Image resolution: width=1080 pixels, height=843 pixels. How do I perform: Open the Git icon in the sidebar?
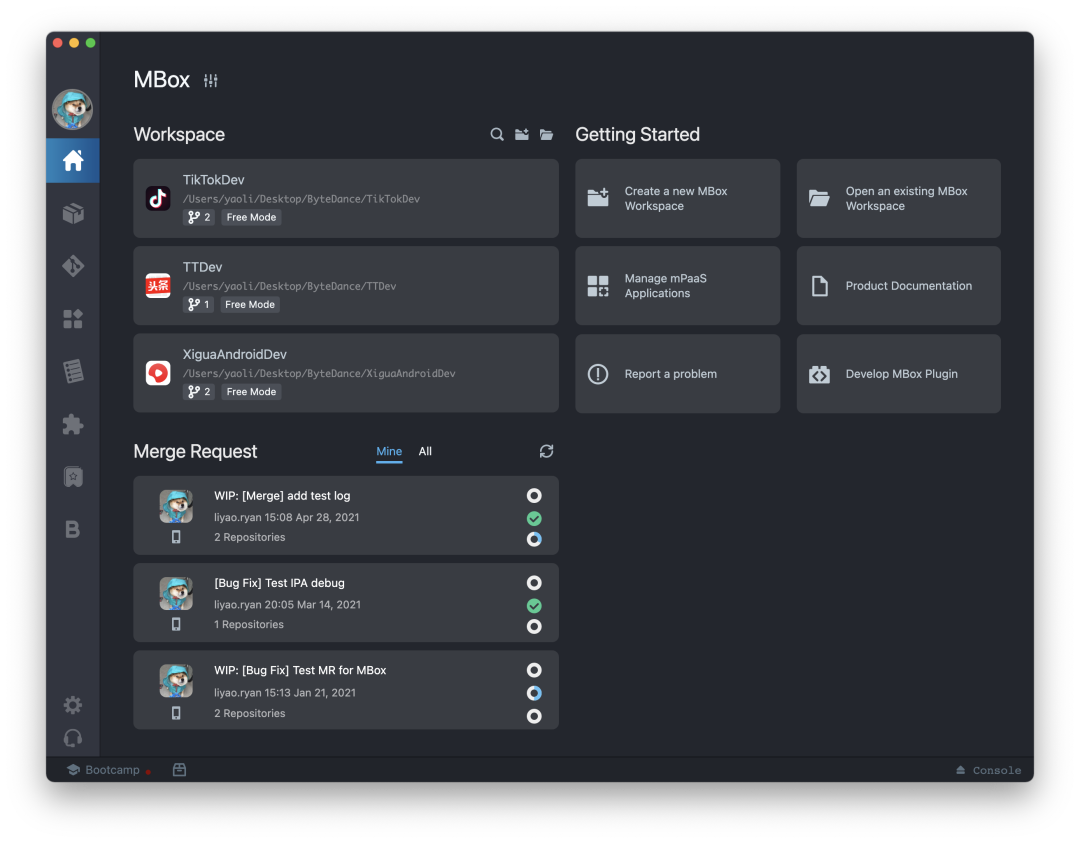pos(73,266)
